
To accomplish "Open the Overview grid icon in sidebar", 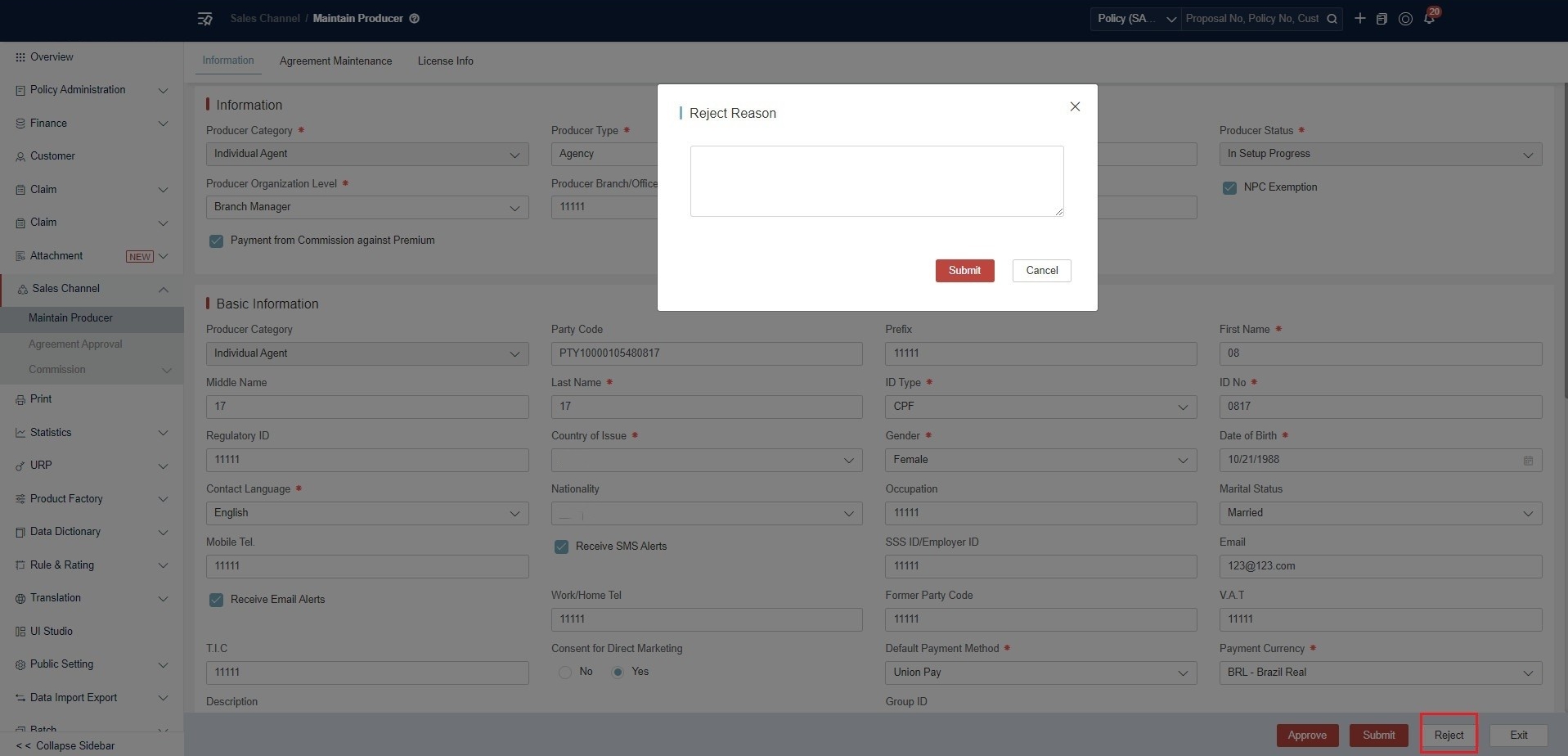I will coord(20,57).
